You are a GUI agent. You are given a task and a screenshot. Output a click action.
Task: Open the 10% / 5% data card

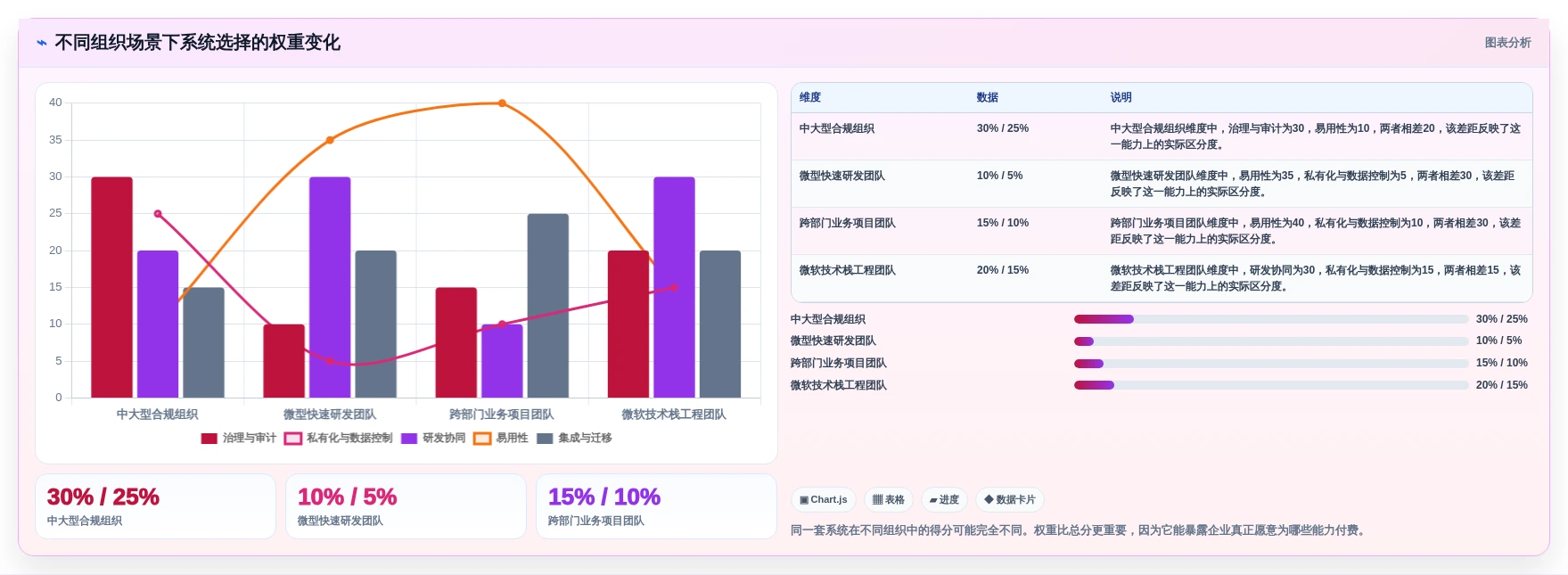(406, 506)
